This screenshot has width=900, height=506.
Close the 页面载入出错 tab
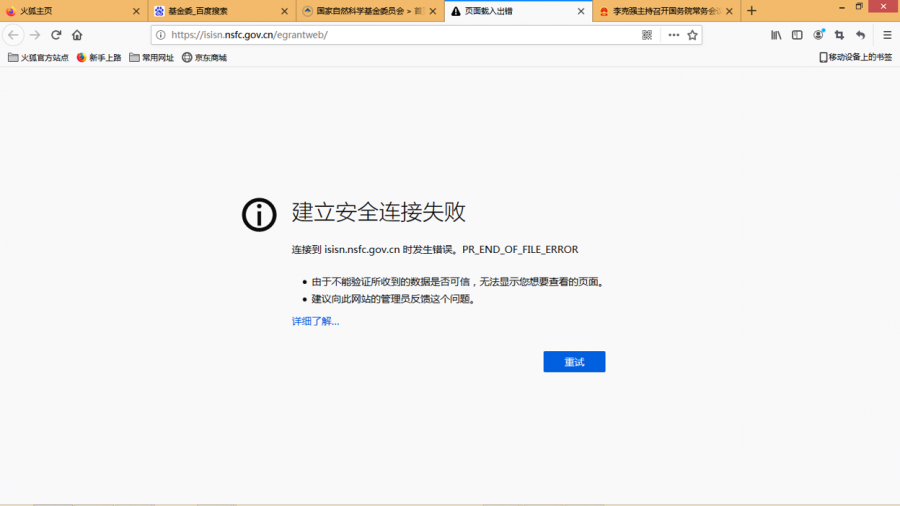click(x=581, y=11)
